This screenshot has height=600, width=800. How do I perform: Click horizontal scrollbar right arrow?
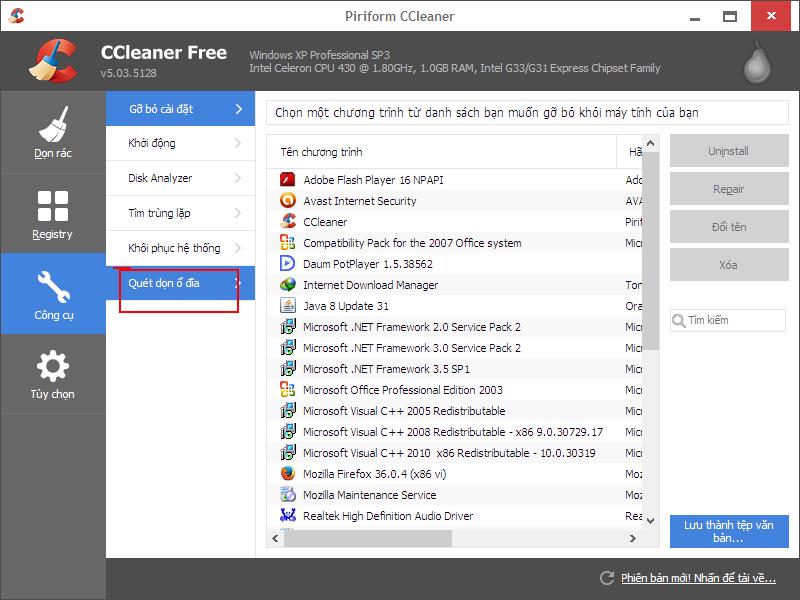[633, 538]
